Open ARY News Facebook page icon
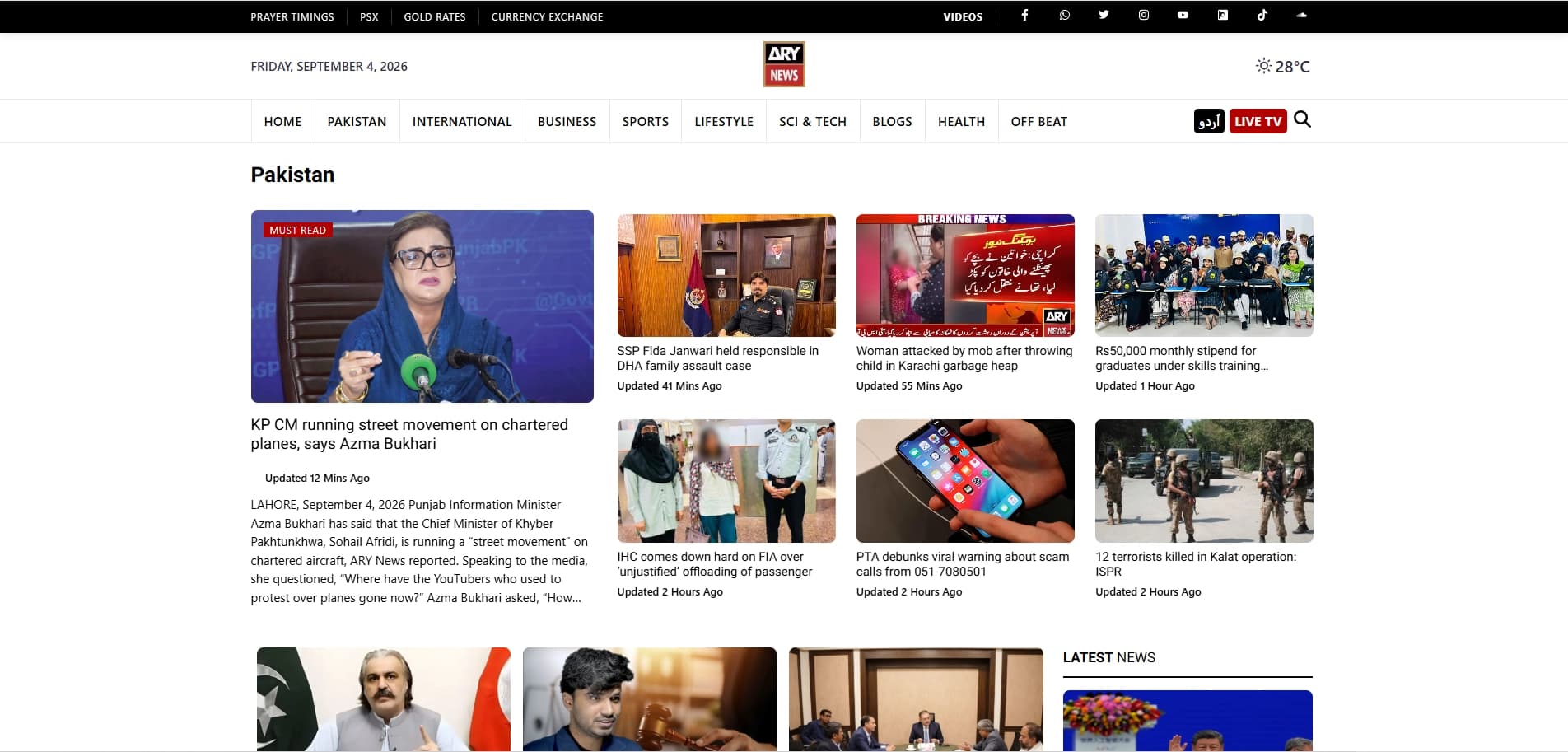The image size is (1568, 752). tap(1024, 16)
